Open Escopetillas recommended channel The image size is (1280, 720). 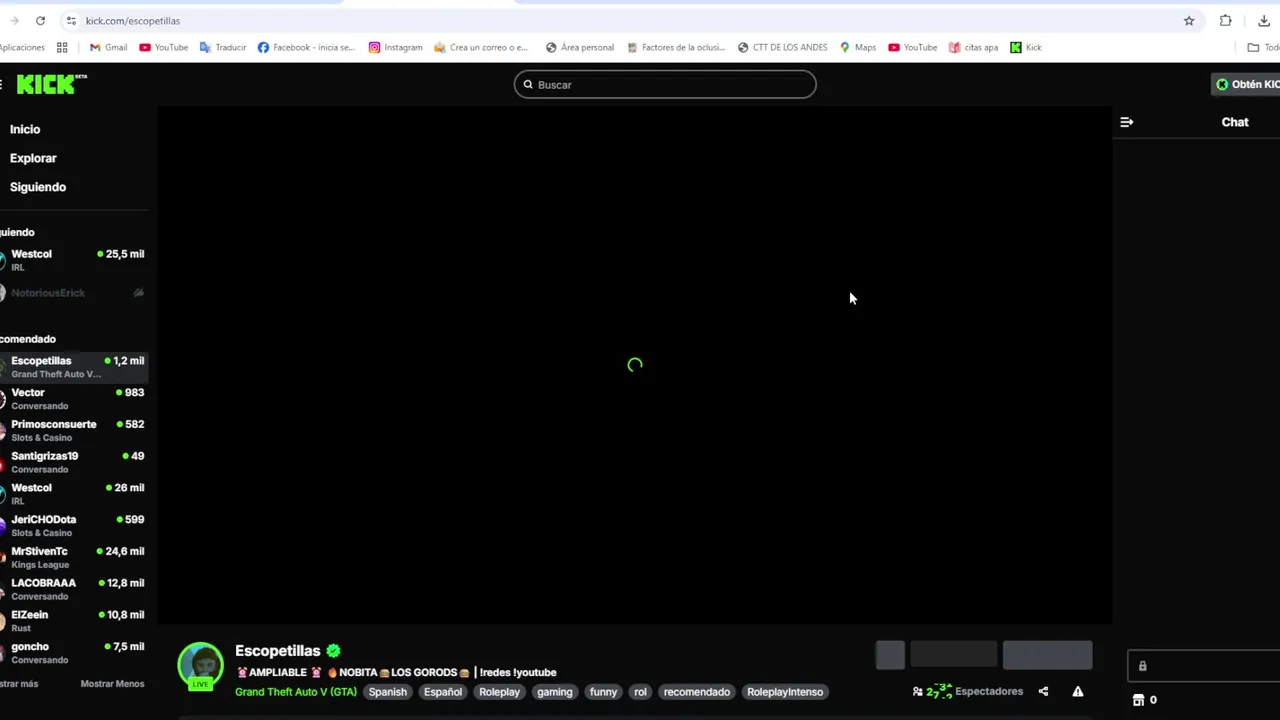click(x=74, y=367)
